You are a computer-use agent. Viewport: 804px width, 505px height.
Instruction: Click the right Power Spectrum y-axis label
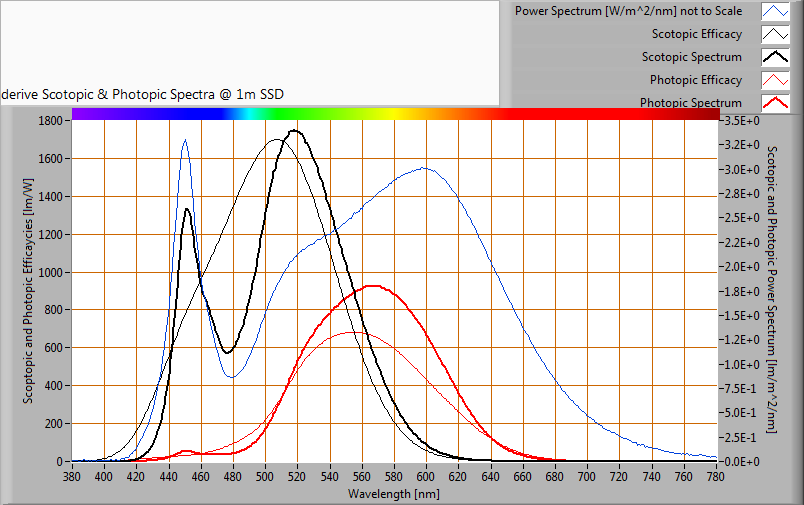(771, 289)
